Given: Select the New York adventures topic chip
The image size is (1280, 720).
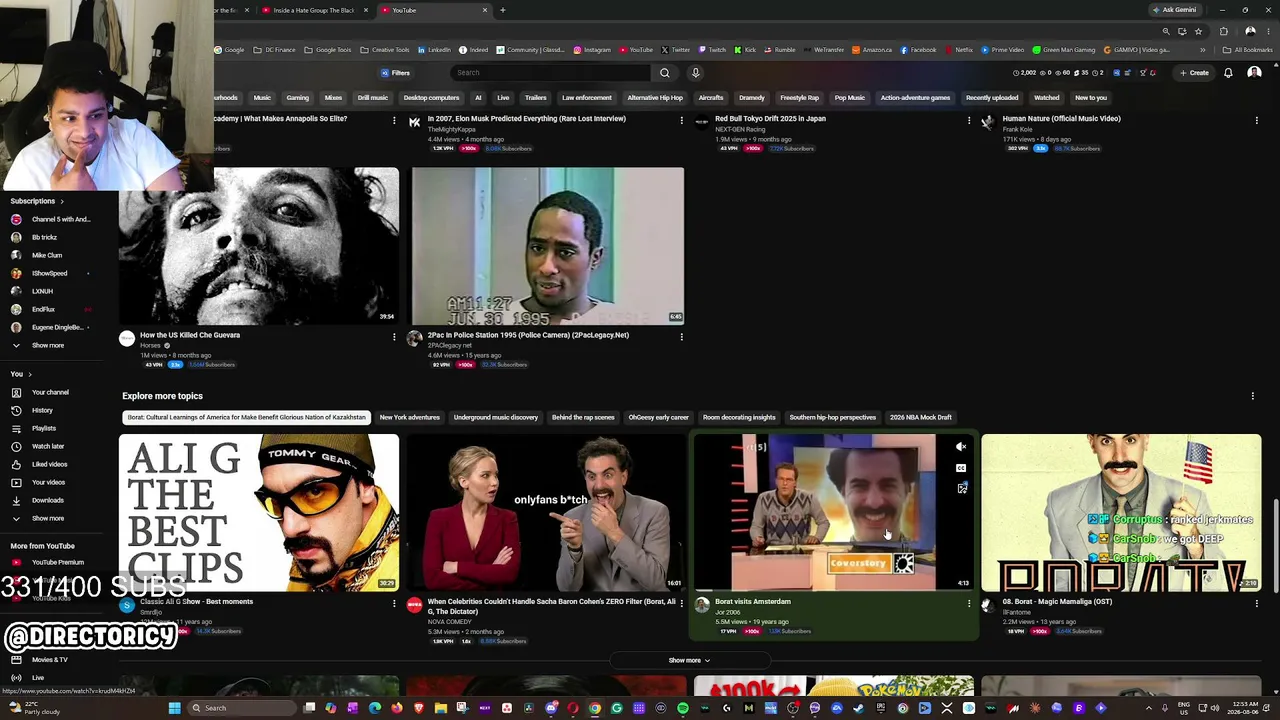Looking at the screenshot, I should click(410, 417).
